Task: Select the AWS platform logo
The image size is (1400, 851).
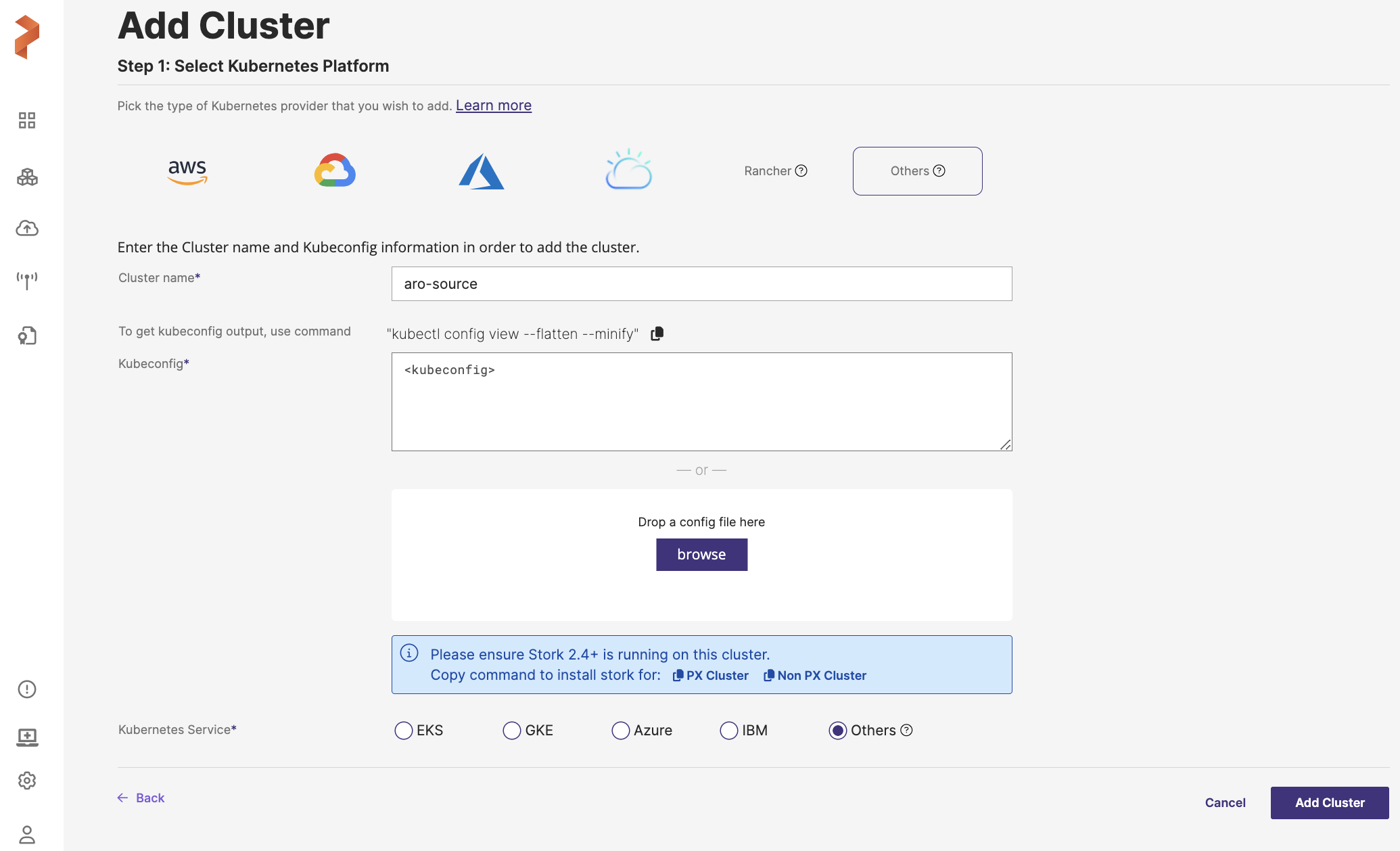Action: 187,170
